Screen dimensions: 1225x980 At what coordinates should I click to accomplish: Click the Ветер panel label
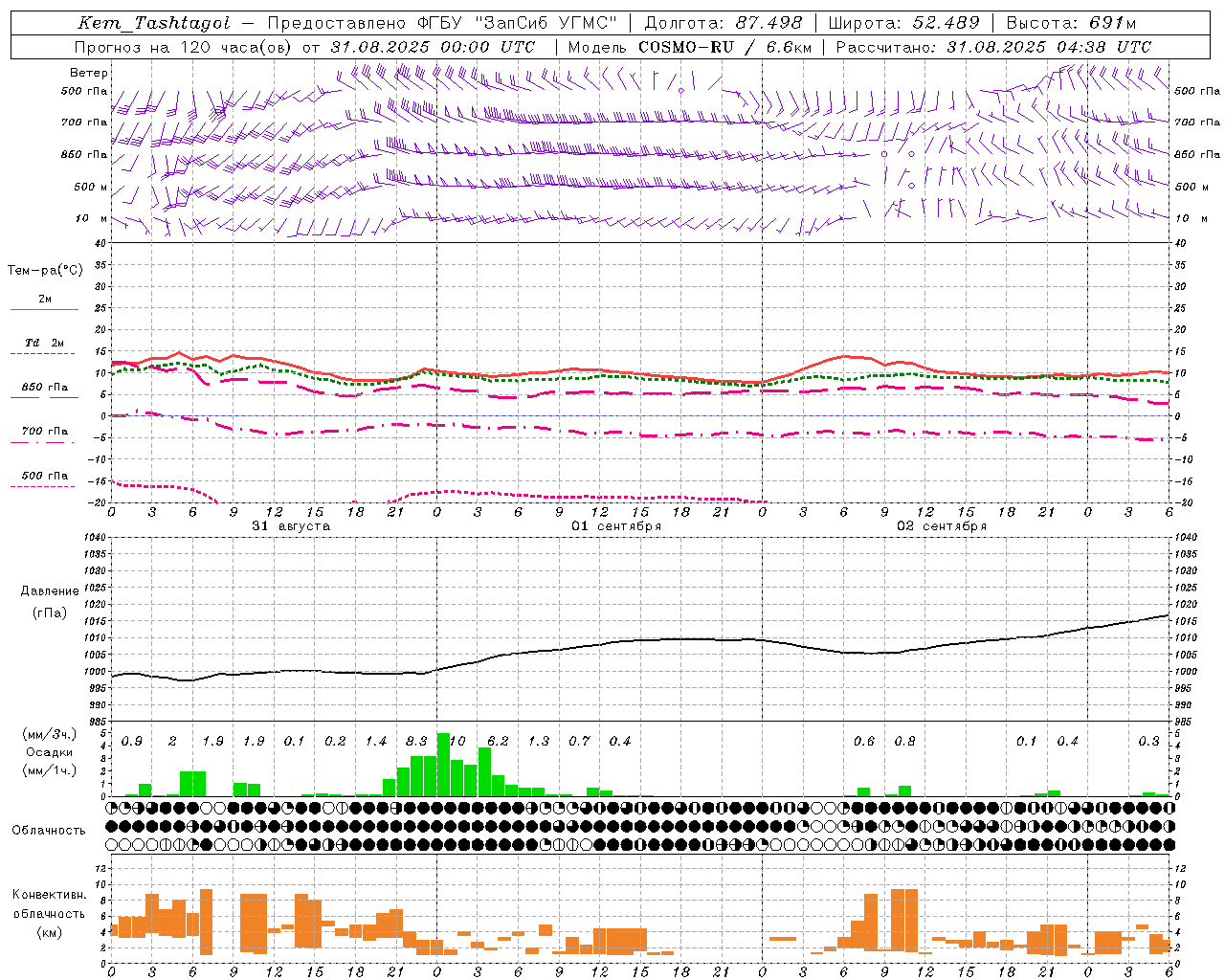click(89, 73)
